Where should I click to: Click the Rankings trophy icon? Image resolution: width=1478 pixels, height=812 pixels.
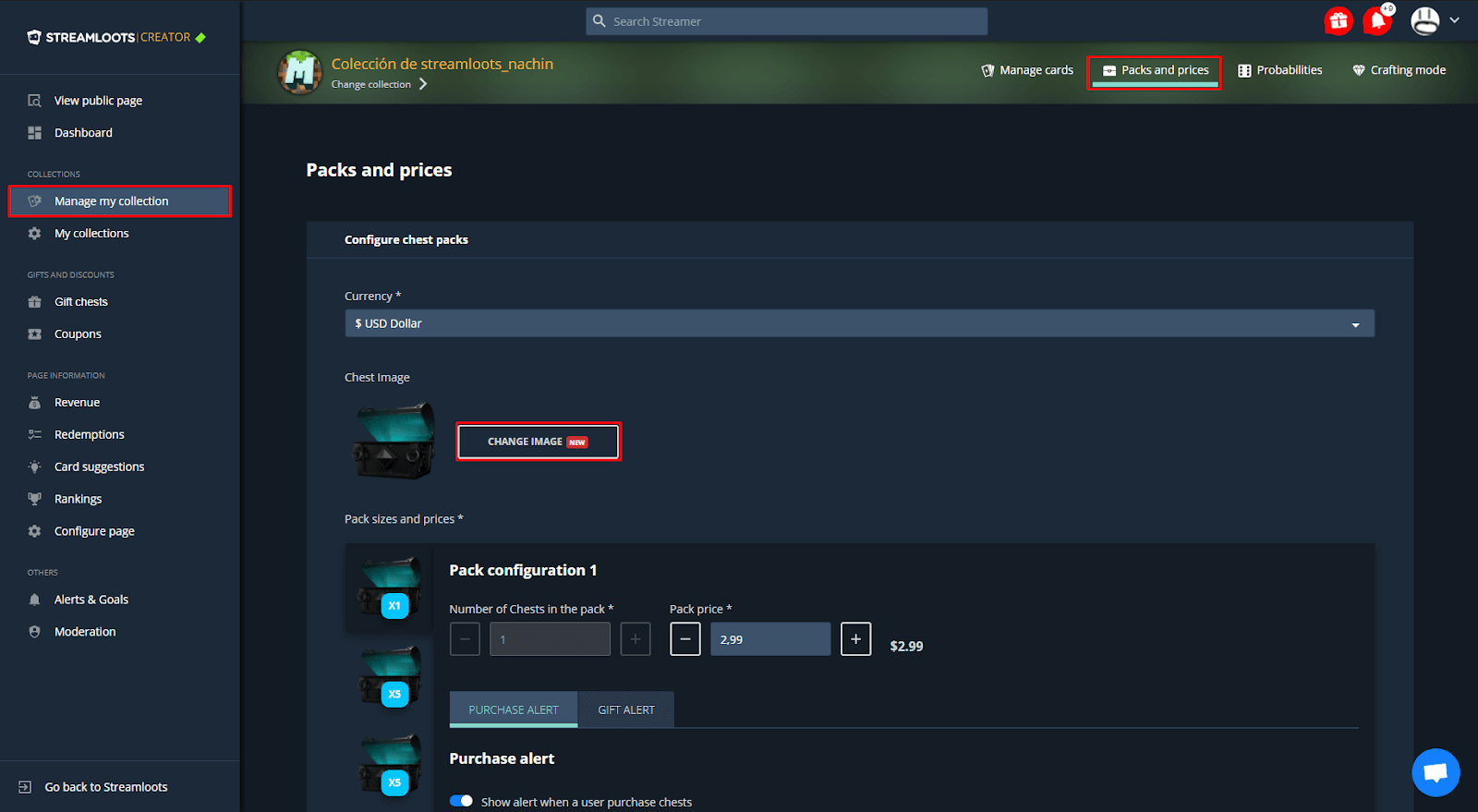34,499
